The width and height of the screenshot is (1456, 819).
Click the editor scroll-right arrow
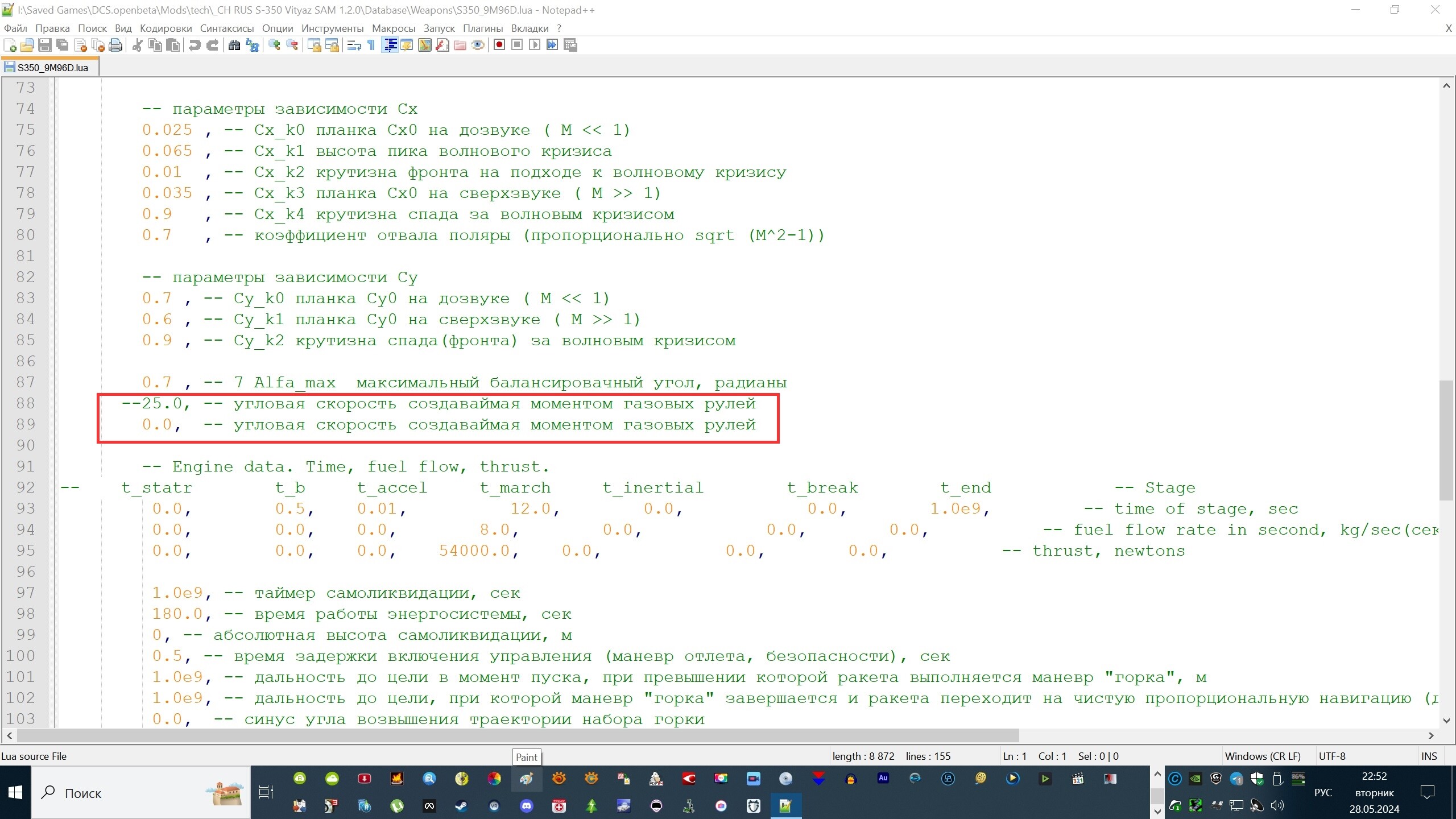pyautogui.click(x=1432, y=735)
